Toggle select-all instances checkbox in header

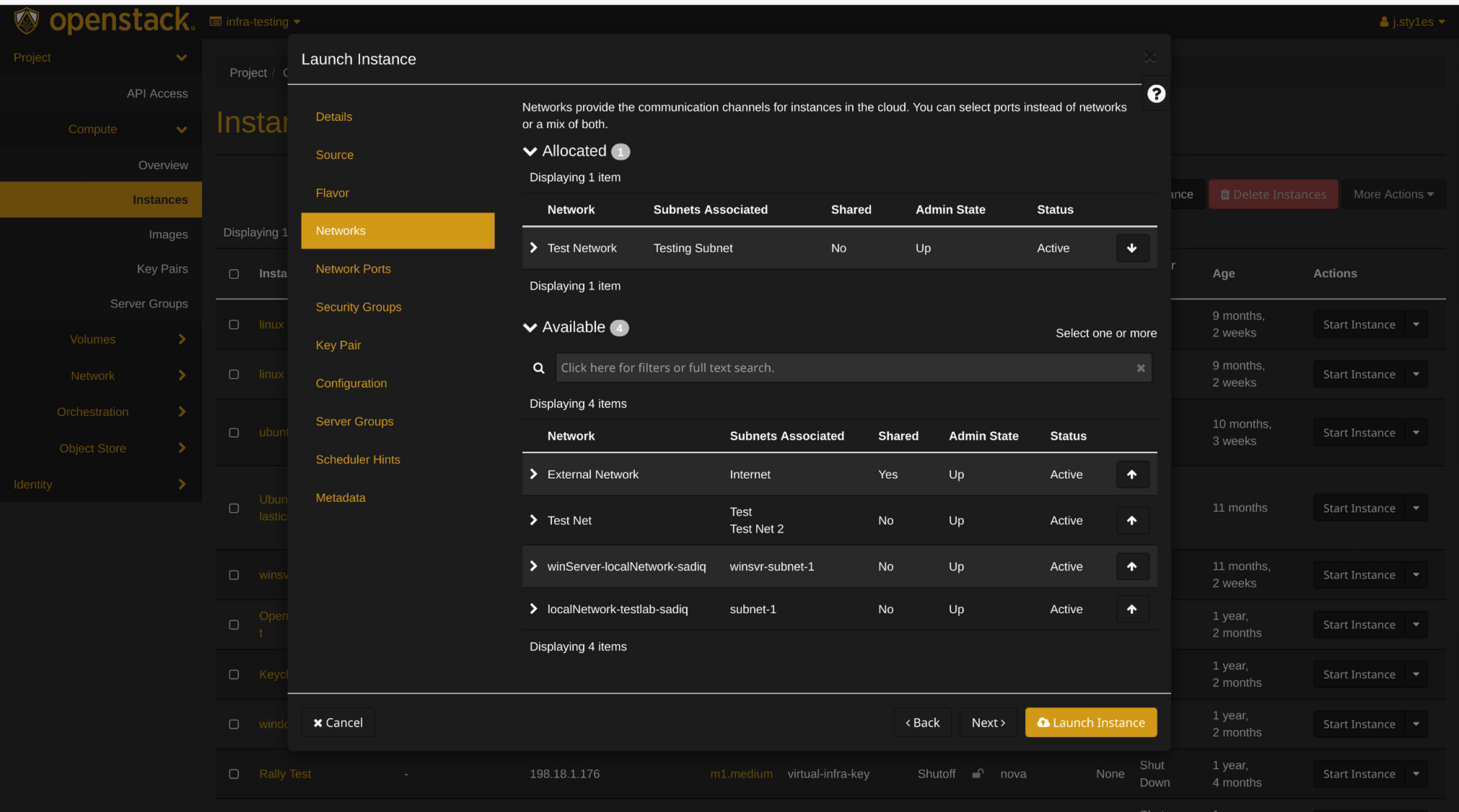pos(234,274)
